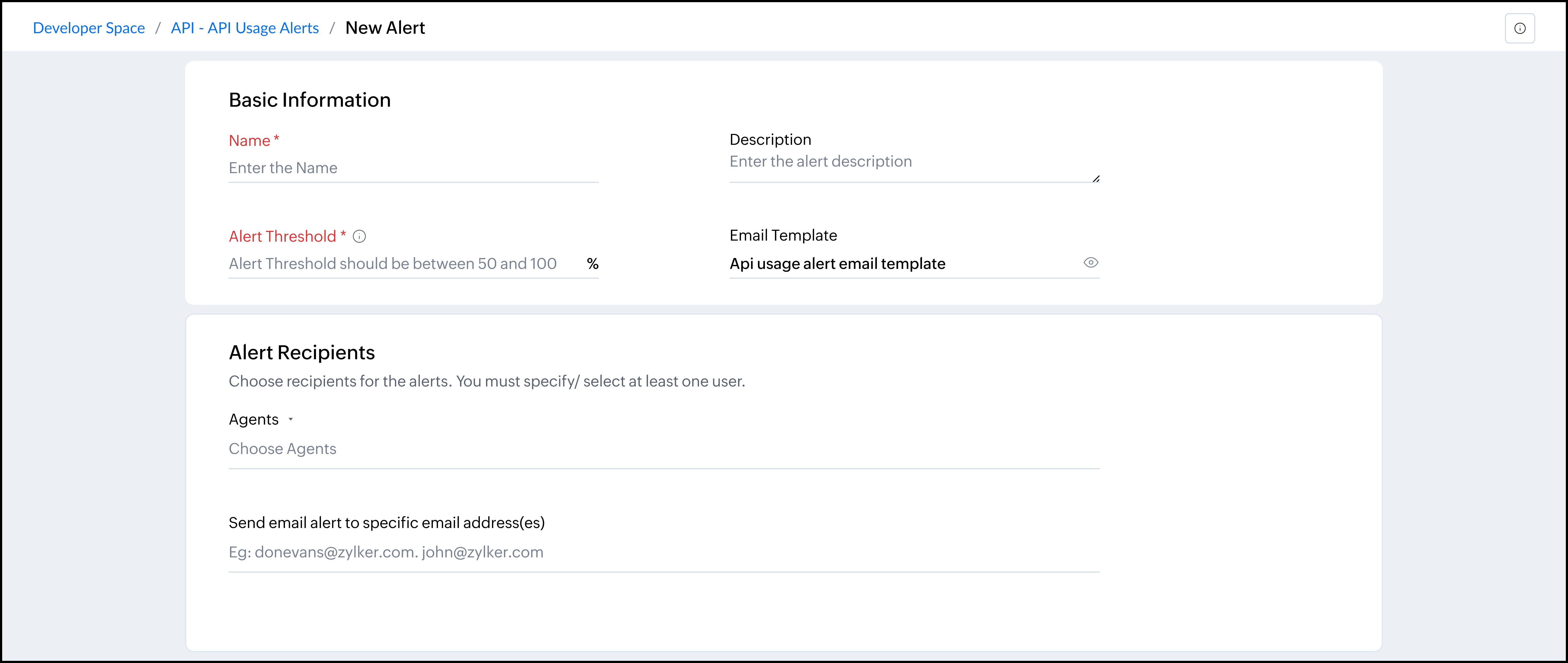This screenshot has width=1568, height=663.
Task: Expand the Agents dropdown arrow
Action: pyautogui.click(x=291, y=419)
